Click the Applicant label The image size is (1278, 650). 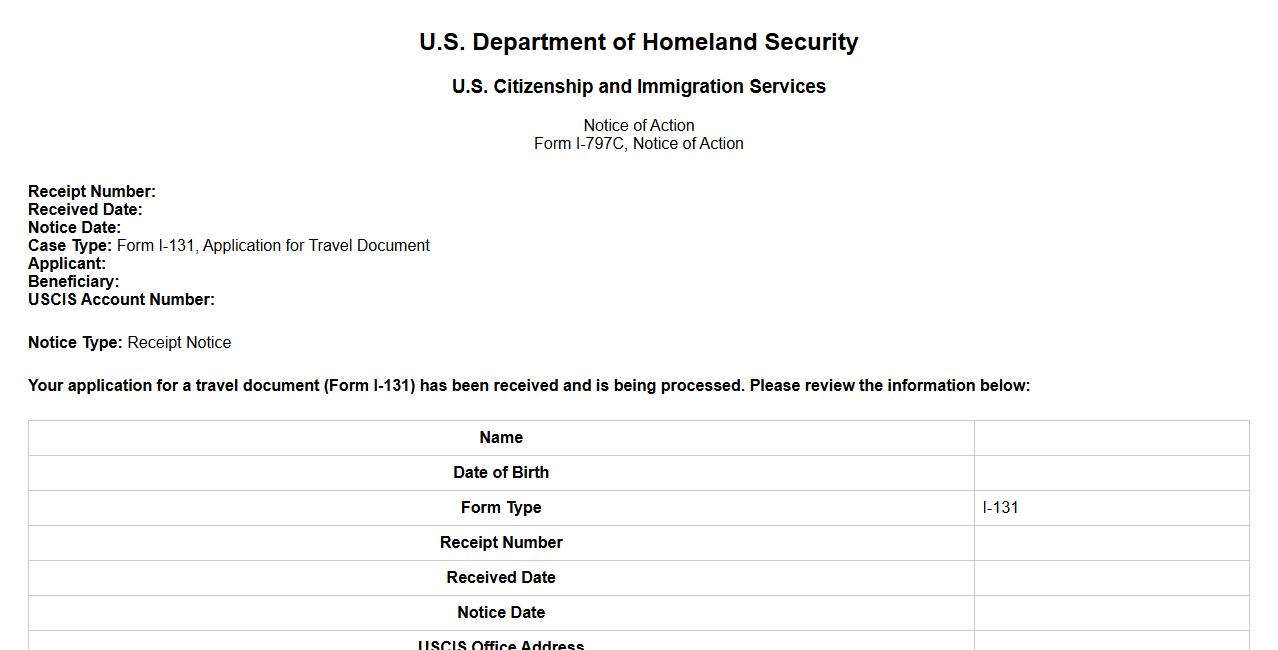pos(67,264)
